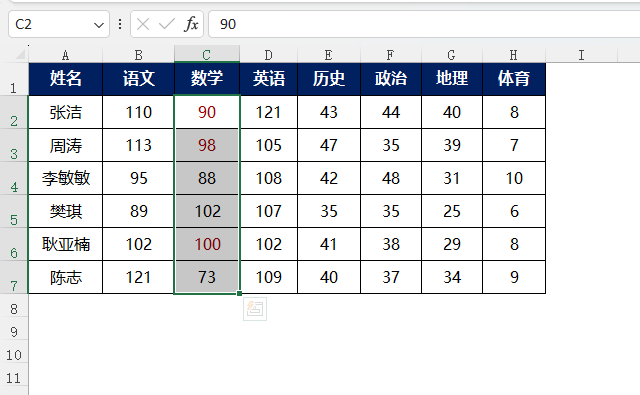640x395 pixels.
Task: Click 李敏敏's 政治 score 48
Action: tap(391, 178)
